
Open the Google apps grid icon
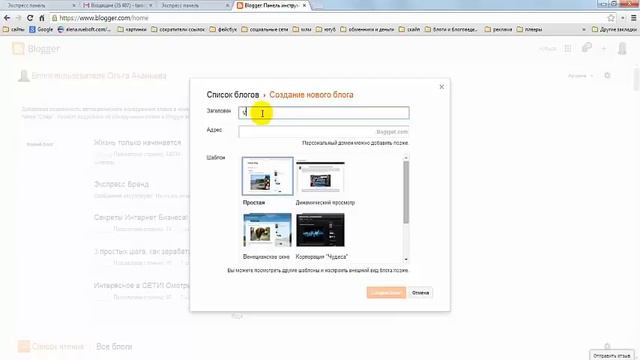point(568,49)
